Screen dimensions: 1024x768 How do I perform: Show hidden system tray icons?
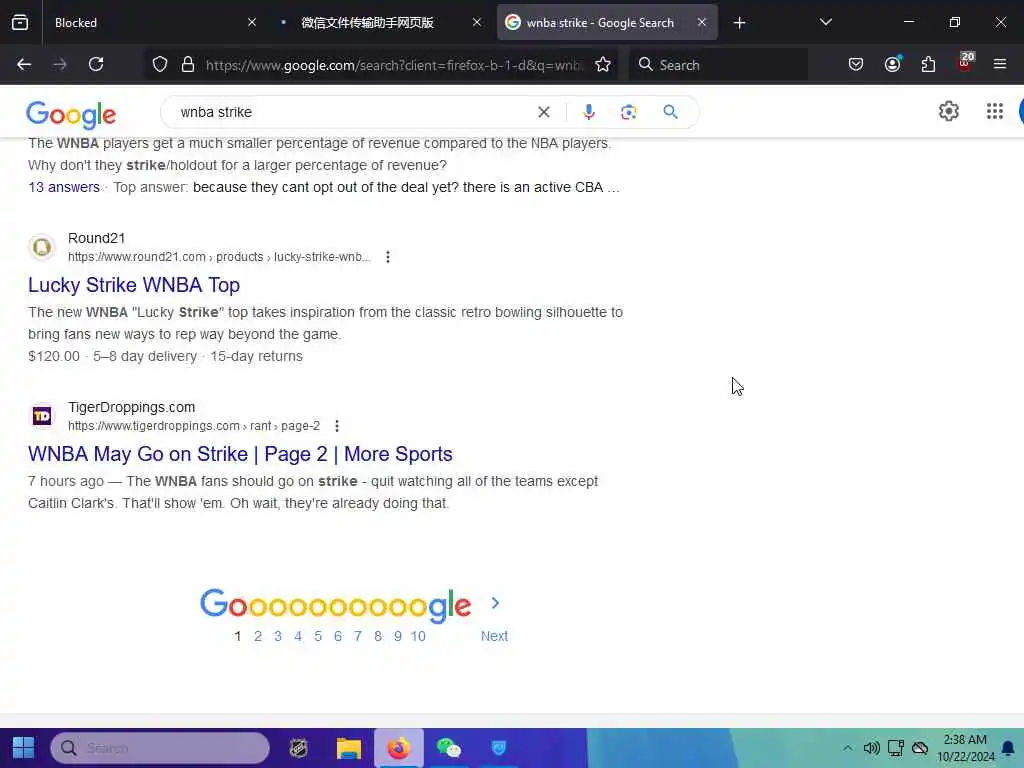[x=847, y=748]
